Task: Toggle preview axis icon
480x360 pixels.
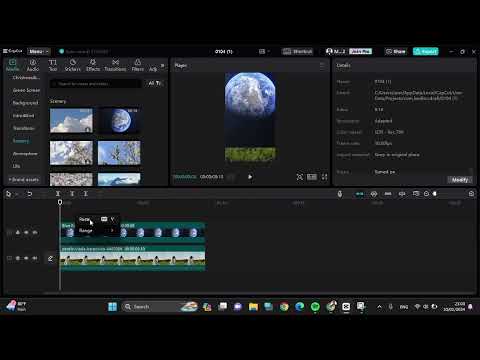Action: pyautogui.click(x=402, y=194)
